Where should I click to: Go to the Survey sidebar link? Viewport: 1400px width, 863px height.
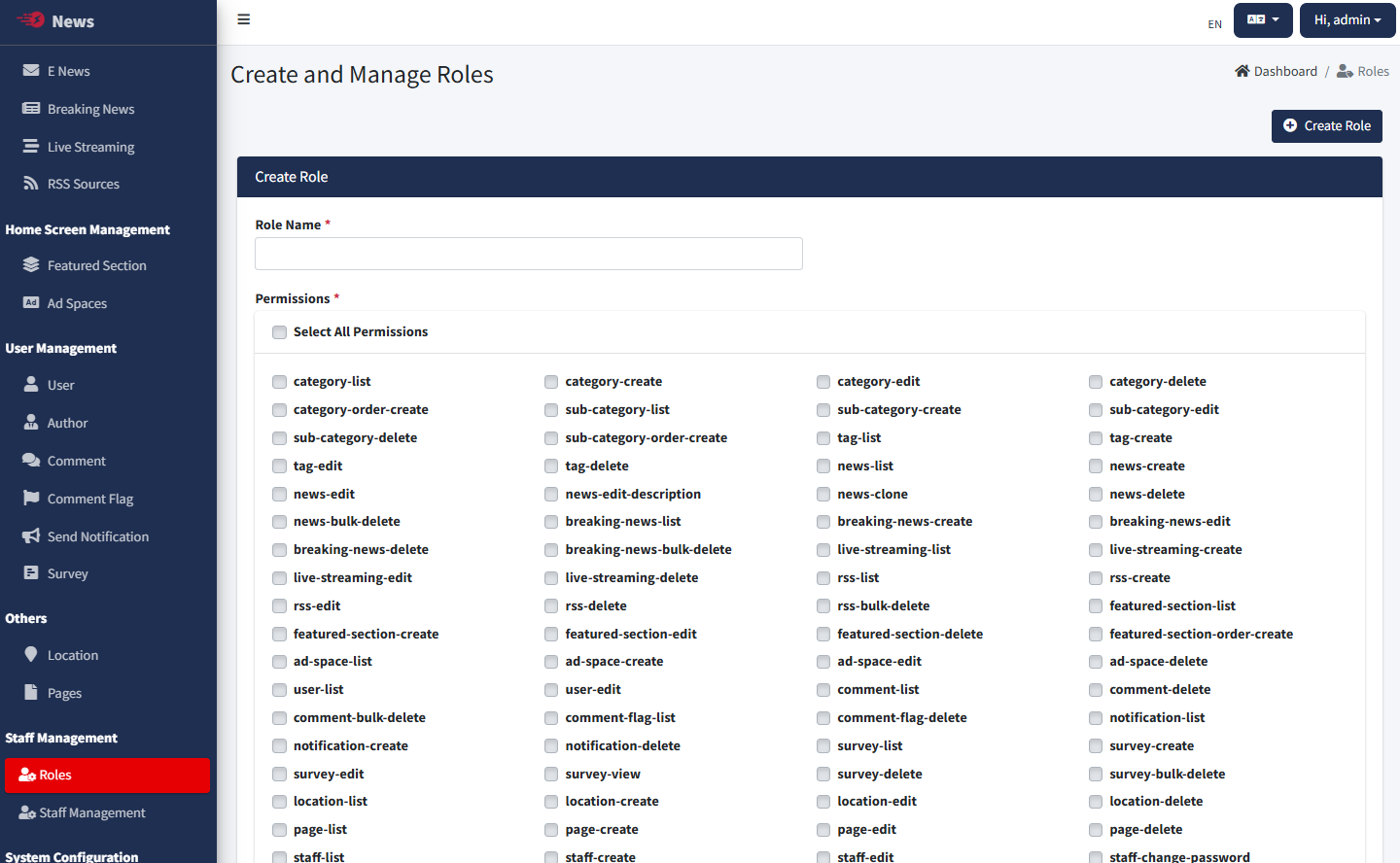pos(108,573)
